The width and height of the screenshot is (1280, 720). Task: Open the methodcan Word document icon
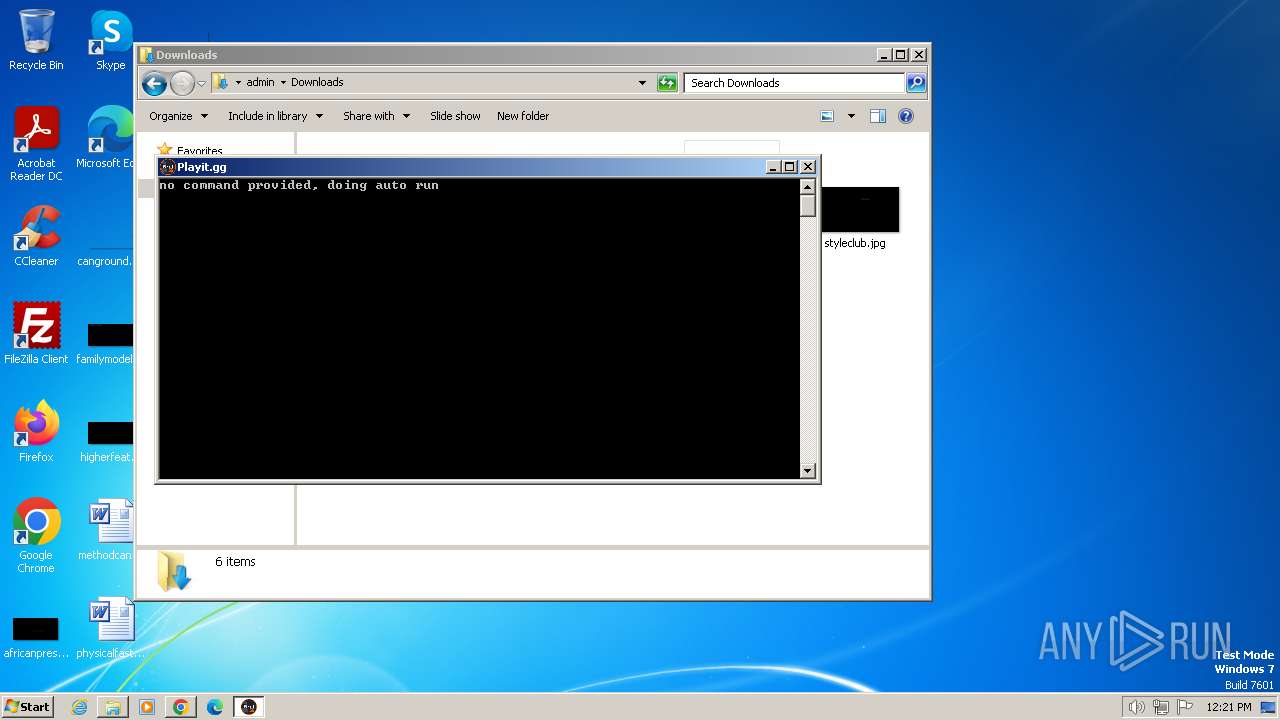[x=108, y=530]
